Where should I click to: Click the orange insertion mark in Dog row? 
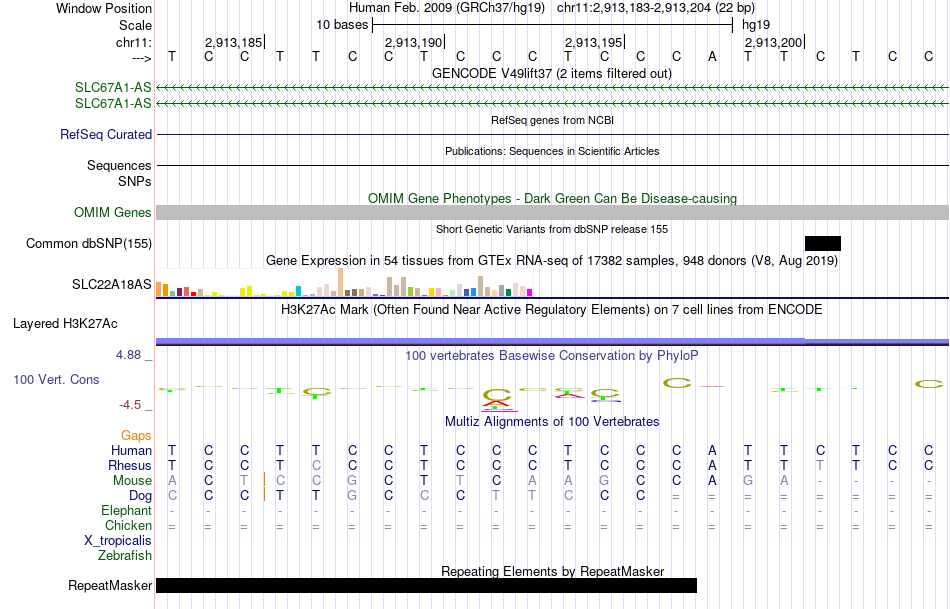click(x=265, y=494)
